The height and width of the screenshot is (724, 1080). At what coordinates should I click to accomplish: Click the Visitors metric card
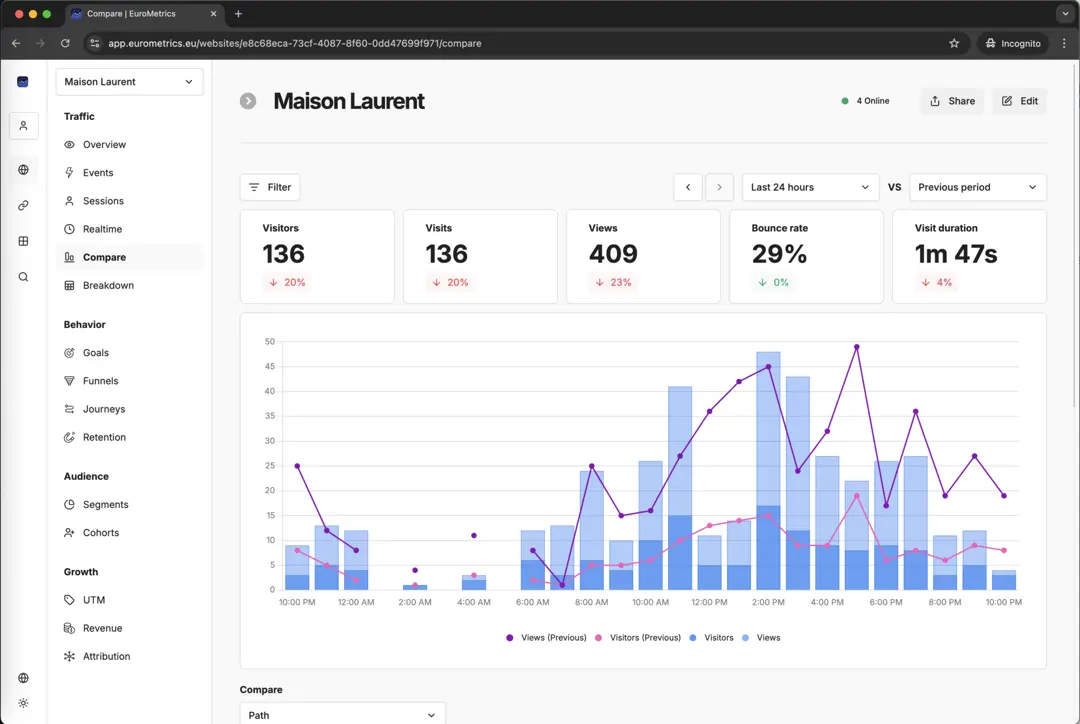317,256
